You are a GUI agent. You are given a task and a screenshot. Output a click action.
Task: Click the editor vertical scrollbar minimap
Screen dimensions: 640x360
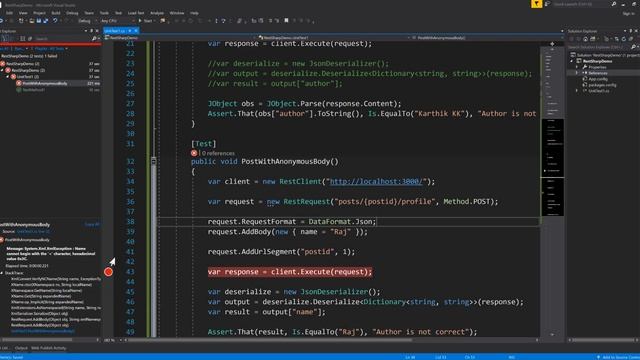(x=552, y=190)
